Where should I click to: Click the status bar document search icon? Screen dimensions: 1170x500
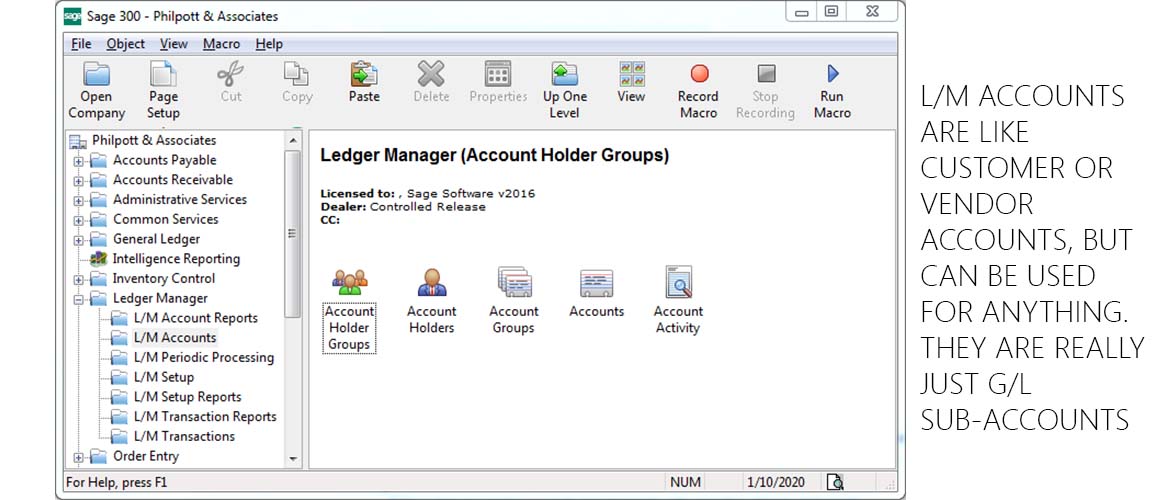click(835, 482)
